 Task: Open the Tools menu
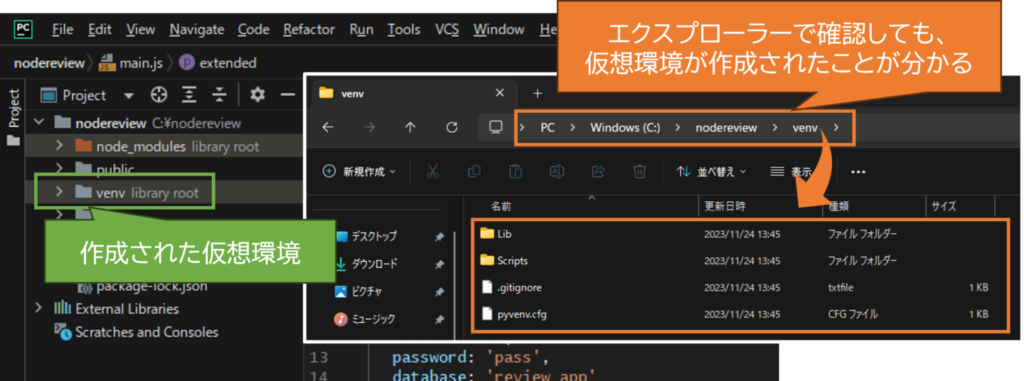(404, 29)
